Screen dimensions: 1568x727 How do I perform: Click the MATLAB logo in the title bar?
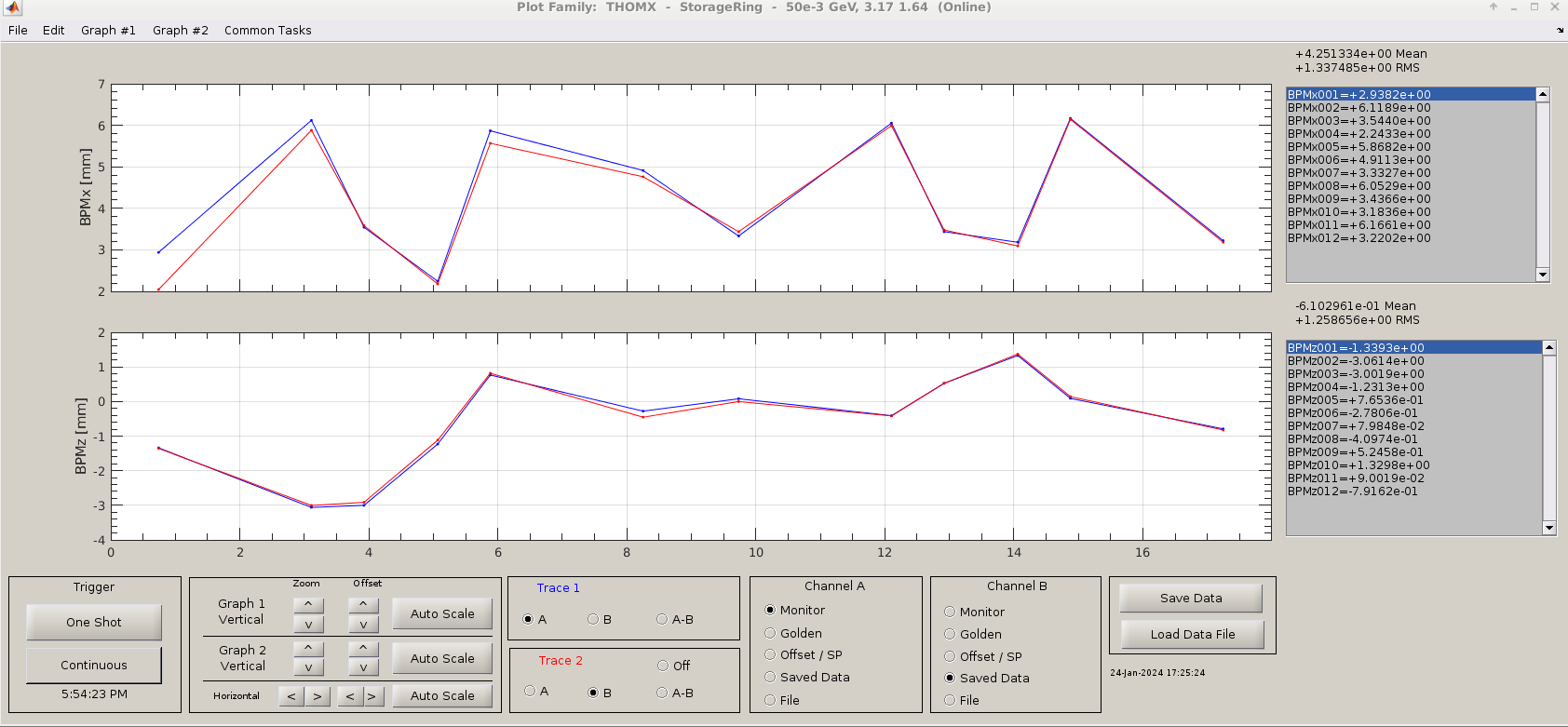click(12, 7)
